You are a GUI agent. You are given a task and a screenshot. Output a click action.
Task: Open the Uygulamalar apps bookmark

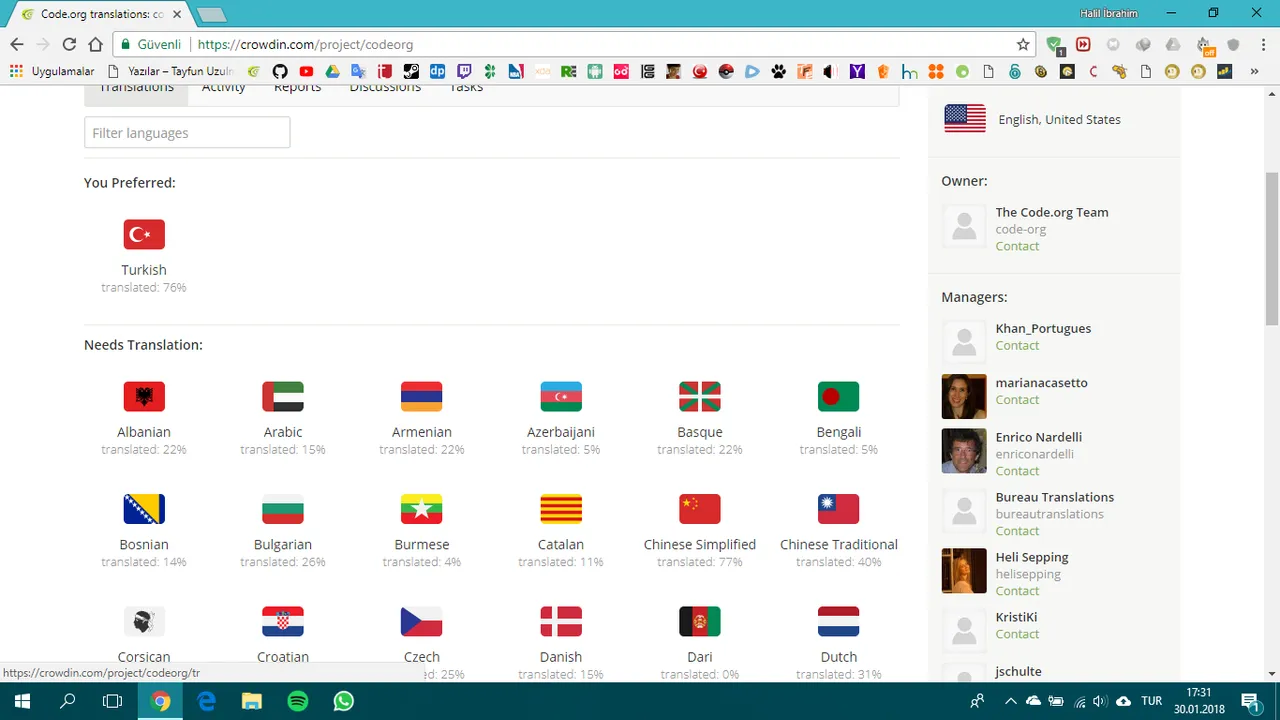[x=52, y=71]
